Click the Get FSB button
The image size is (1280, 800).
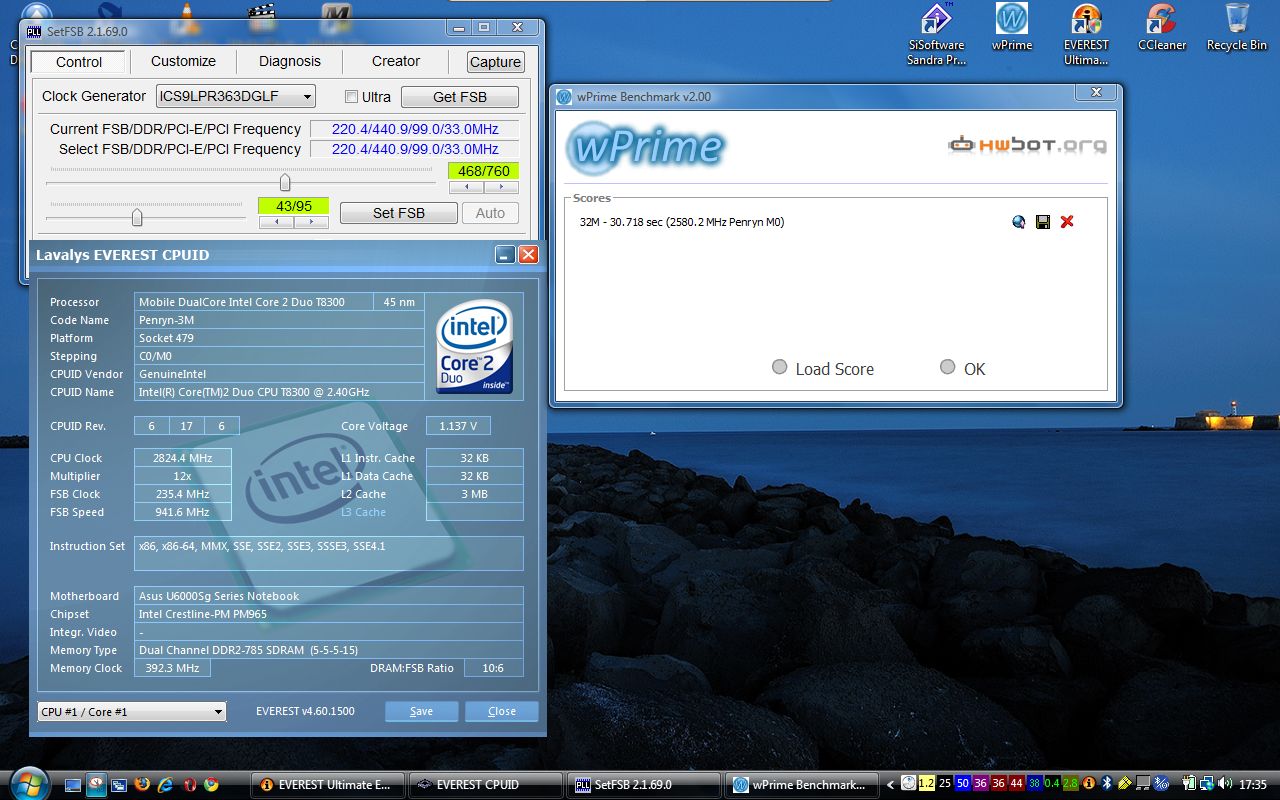460,97
